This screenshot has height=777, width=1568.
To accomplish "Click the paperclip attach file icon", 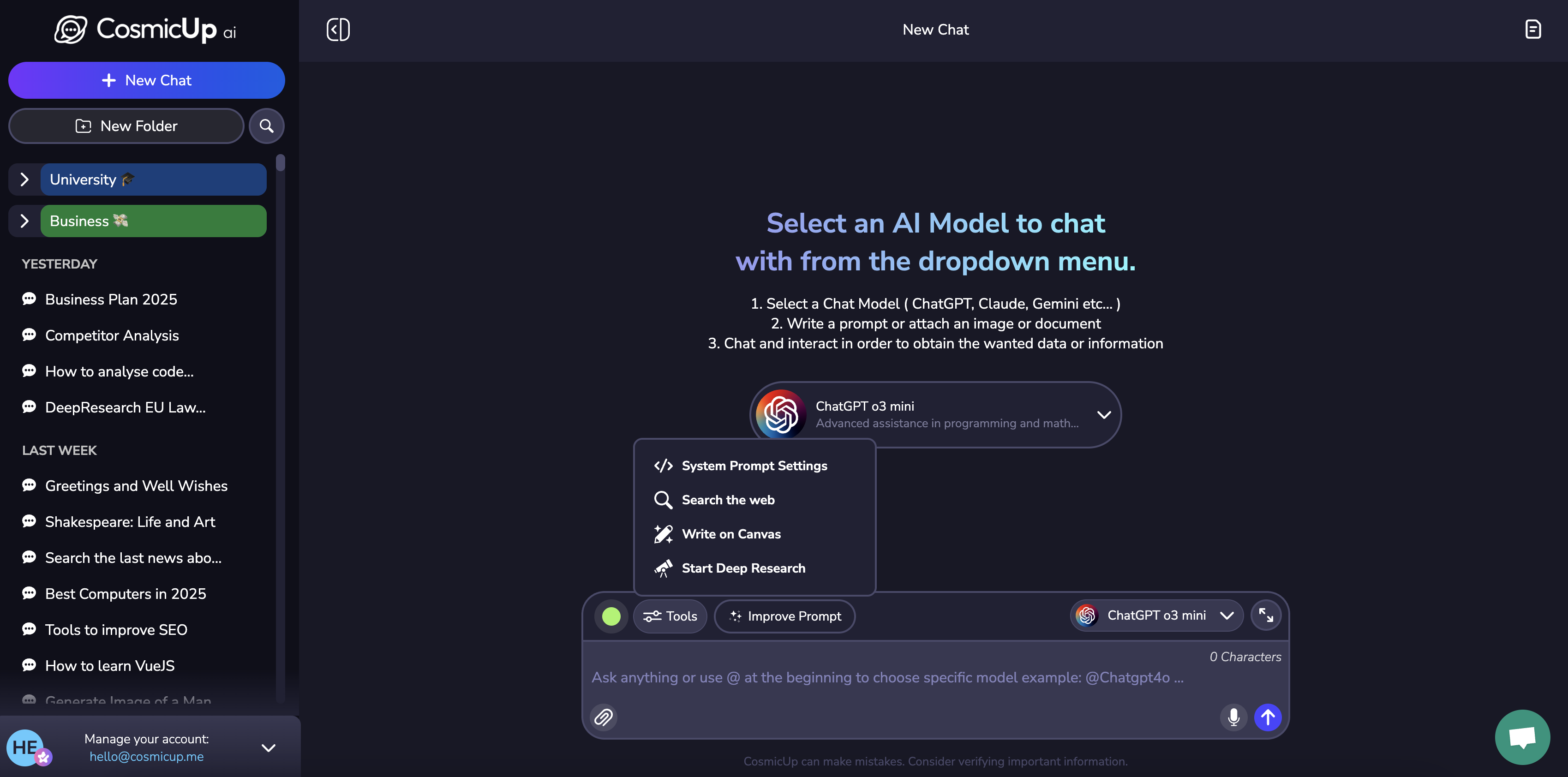I will click(603, 717).
